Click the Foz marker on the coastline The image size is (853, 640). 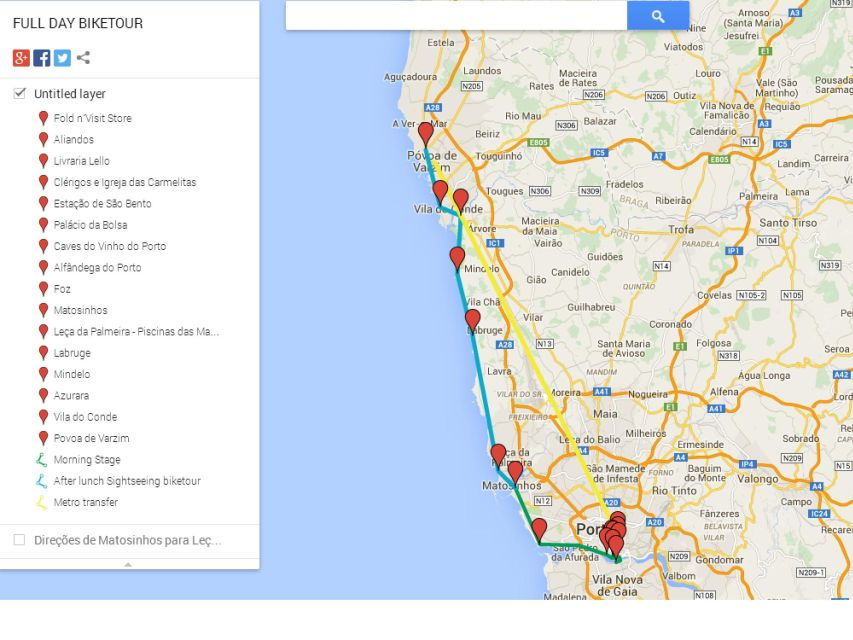click(x=539, y=529)
